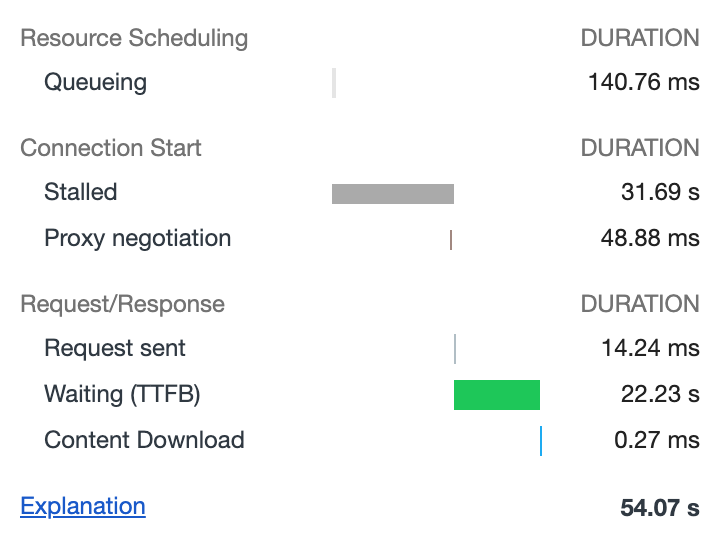Click the Request/Response section header
This screenshot has height=546, width=728.
[x=122, y=304]
